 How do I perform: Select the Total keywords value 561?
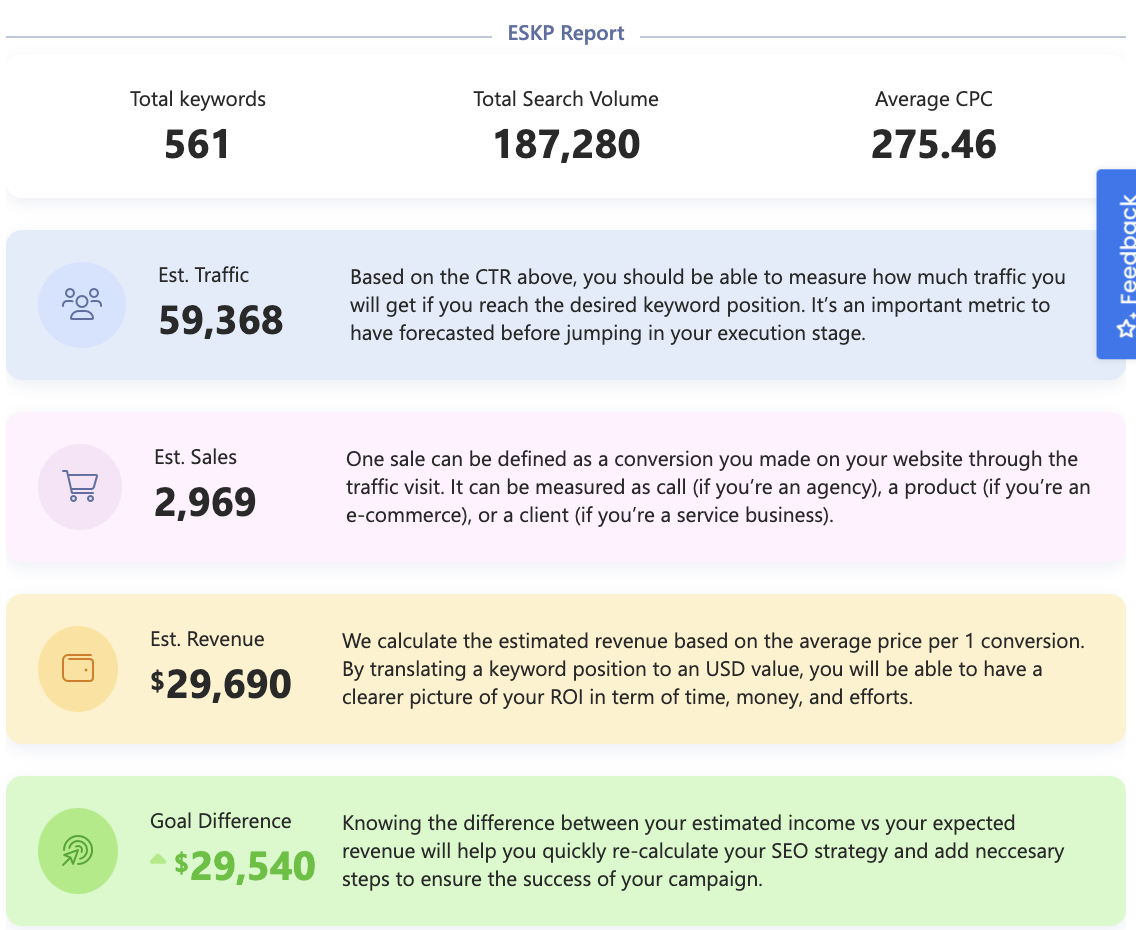(x=197, y=144)
